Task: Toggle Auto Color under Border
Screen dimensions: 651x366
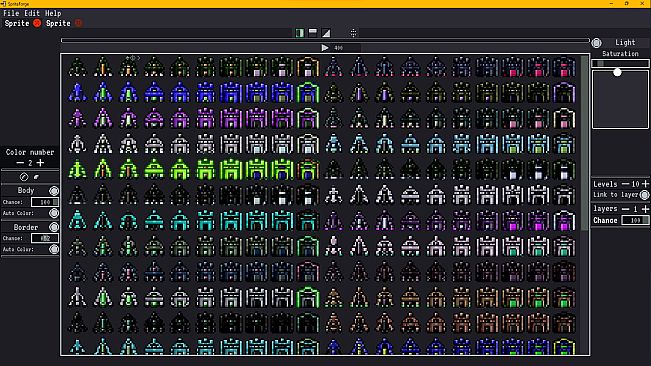Action: pos(54,249)
